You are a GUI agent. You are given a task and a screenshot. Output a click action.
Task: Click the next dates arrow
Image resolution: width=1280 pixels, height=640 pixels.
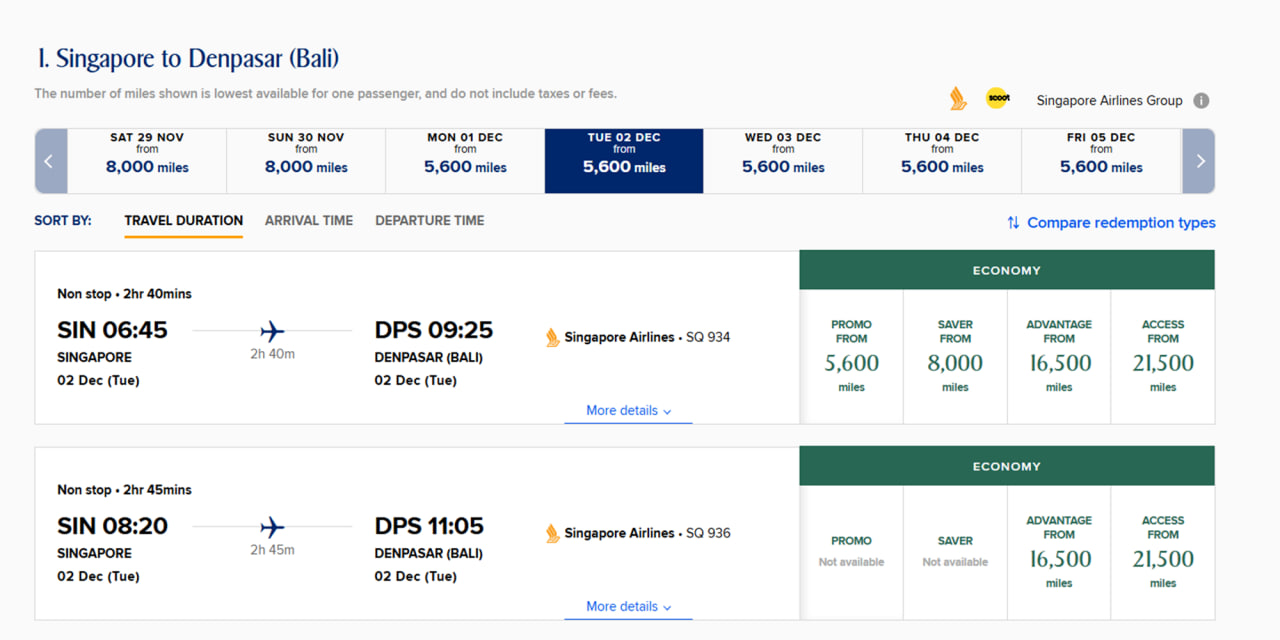click(x=1199, y=161)
